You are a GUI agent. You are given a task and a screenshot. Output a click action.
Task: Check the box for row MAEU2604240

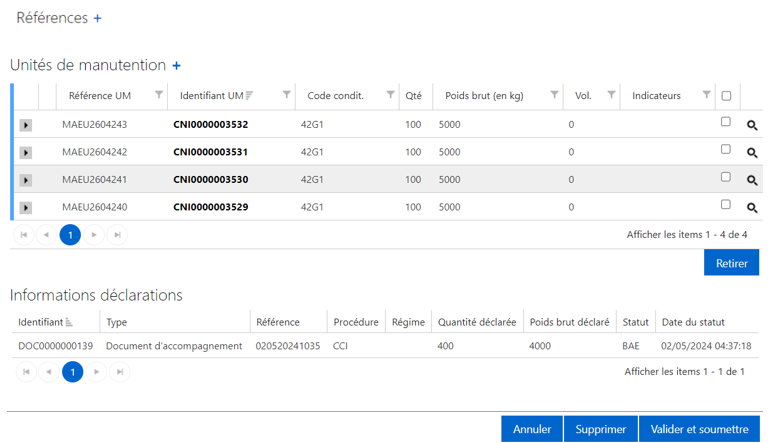[x=726, y=204]
